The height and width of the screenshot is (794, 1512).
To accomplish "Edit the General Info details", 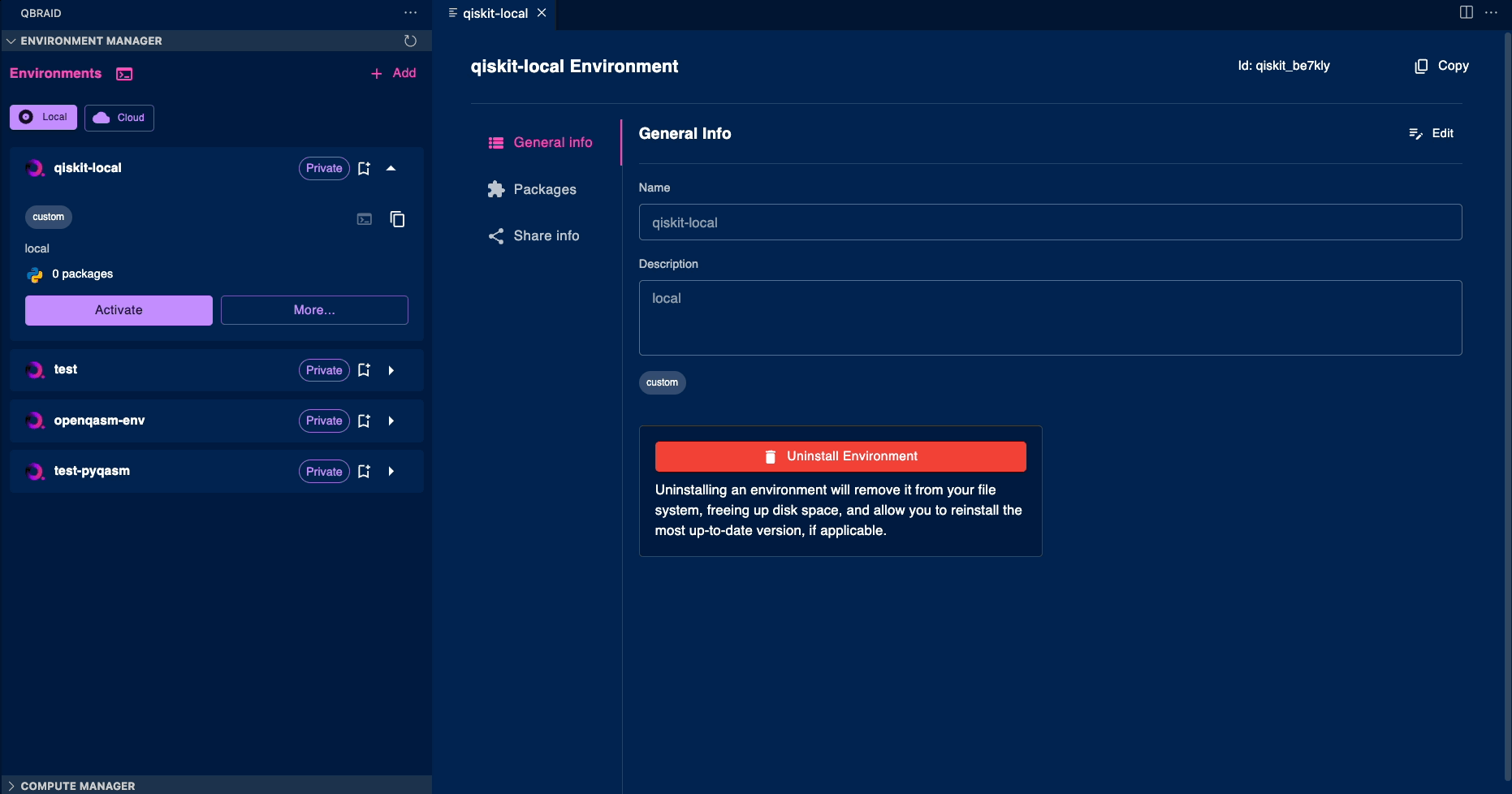I will [x=1431, y=133].
